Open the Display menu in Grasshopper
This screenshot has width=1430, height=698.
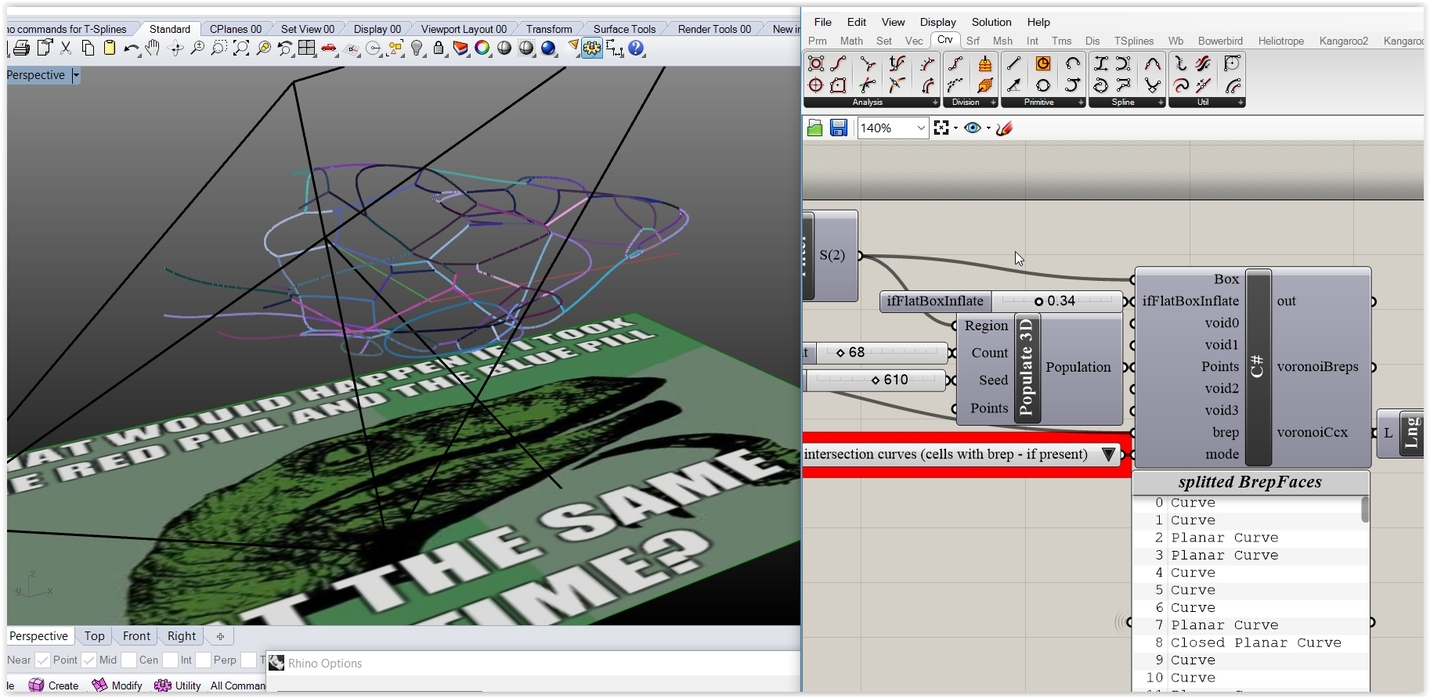(938, 22)
